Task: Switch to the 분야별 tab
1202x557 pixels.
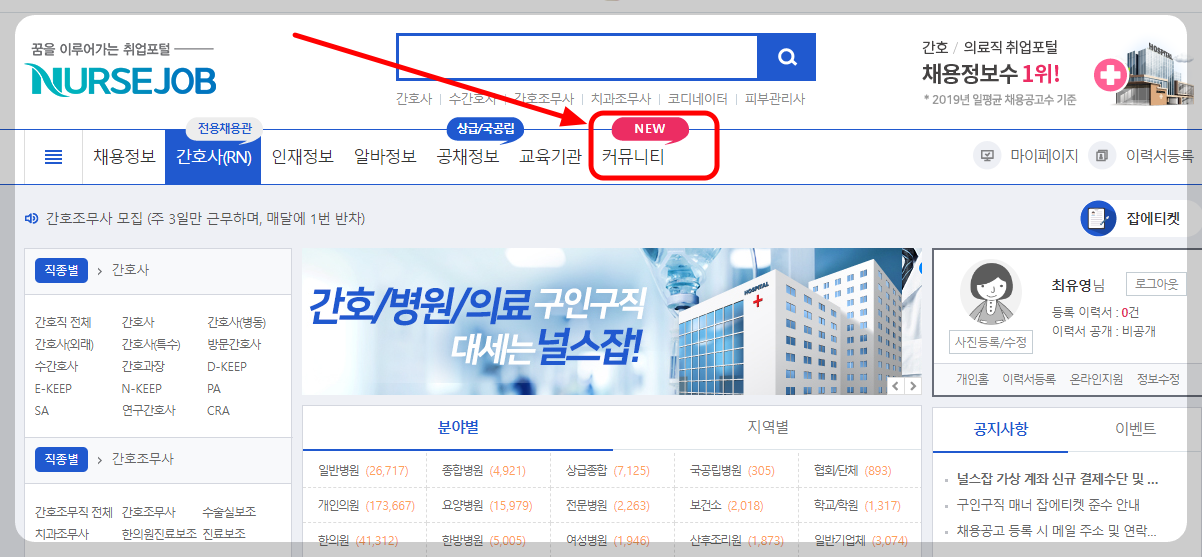Action: pos(458,428)
